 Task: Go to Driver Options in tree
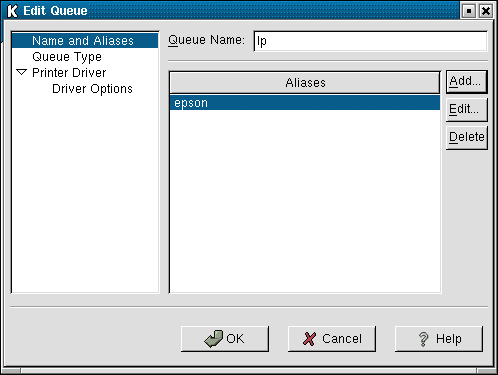pyautogui.click(x=92, y=89)
